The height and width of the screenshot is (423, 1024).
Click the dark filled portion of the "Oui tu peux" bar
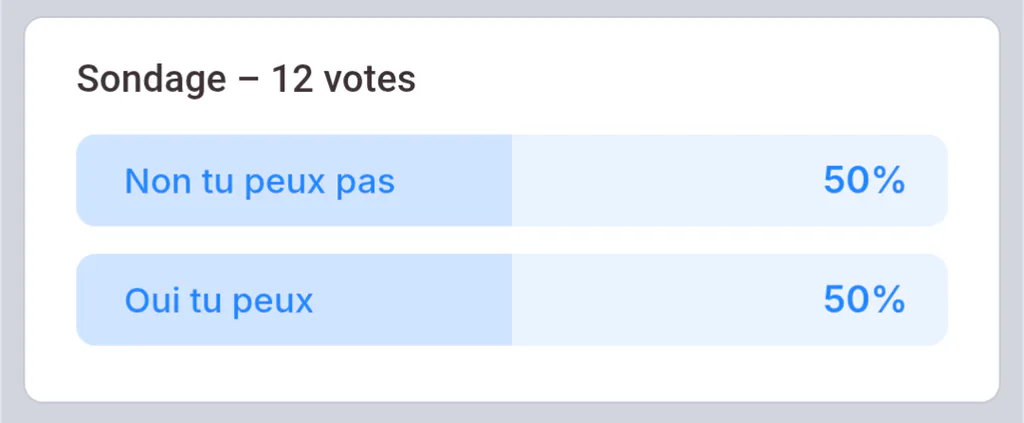[x=294, y=300]
